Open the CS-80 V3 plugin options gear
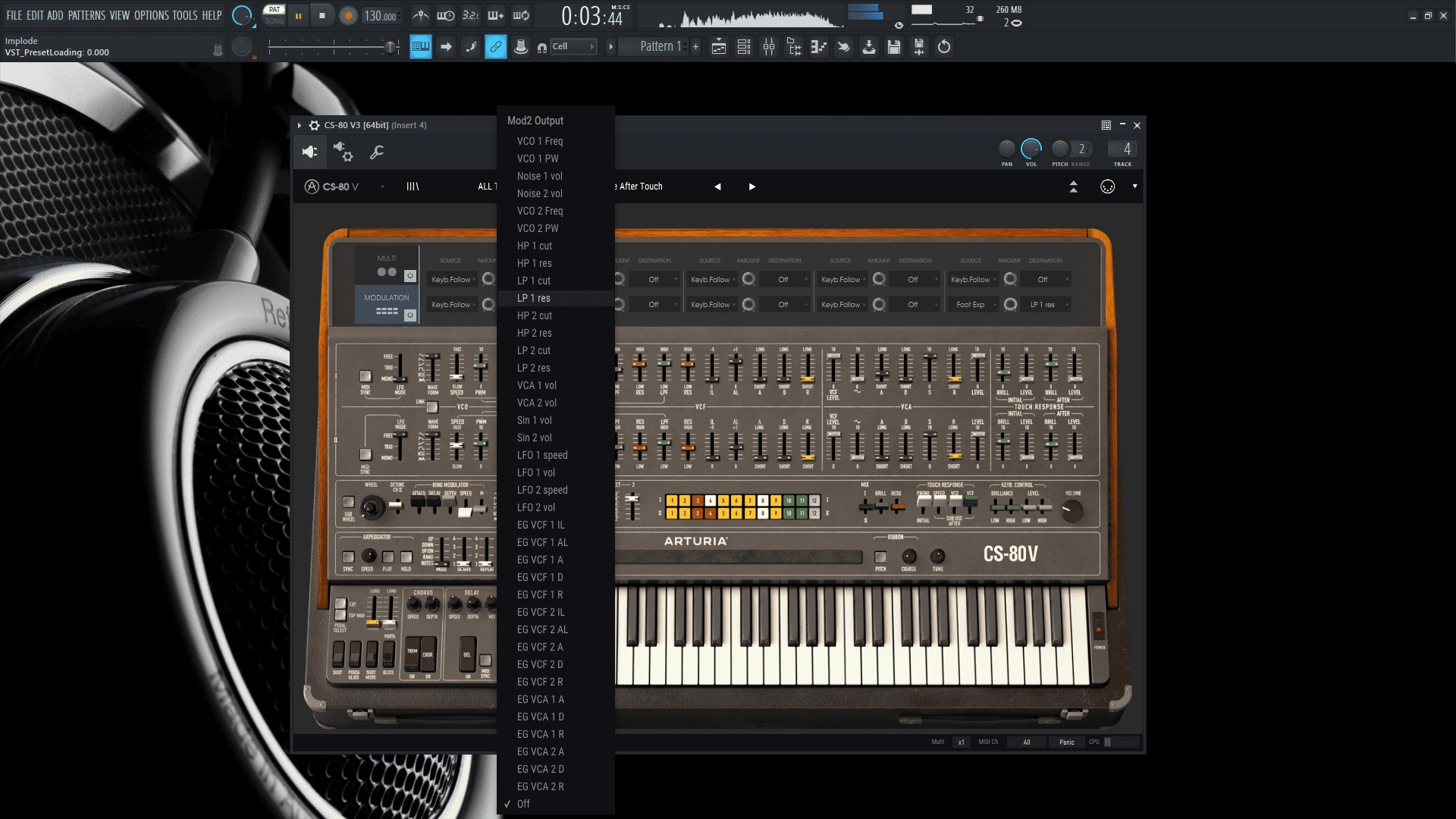This screenshot has height=819, width=1456. pos(314,125)
